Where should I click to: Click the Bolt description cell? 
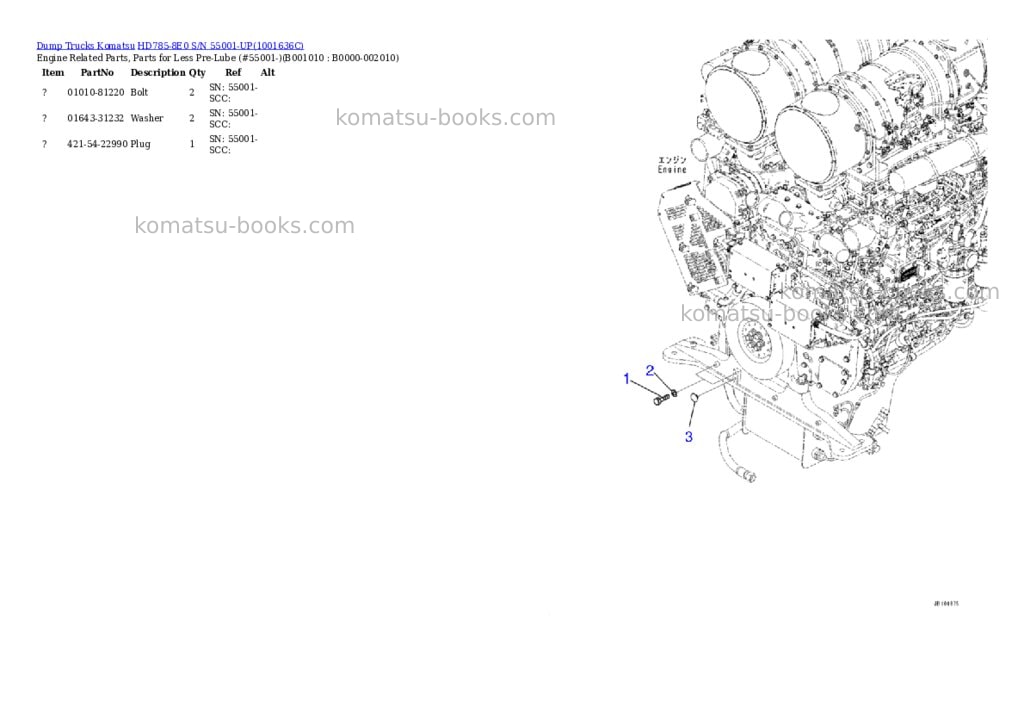[139, 93]
